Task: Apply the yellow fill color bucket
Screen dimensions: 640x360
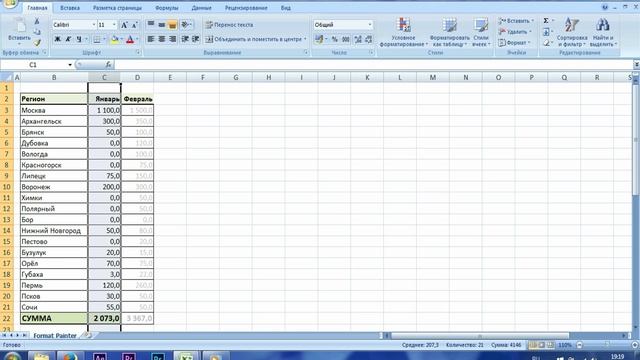Action: (115, 39)
